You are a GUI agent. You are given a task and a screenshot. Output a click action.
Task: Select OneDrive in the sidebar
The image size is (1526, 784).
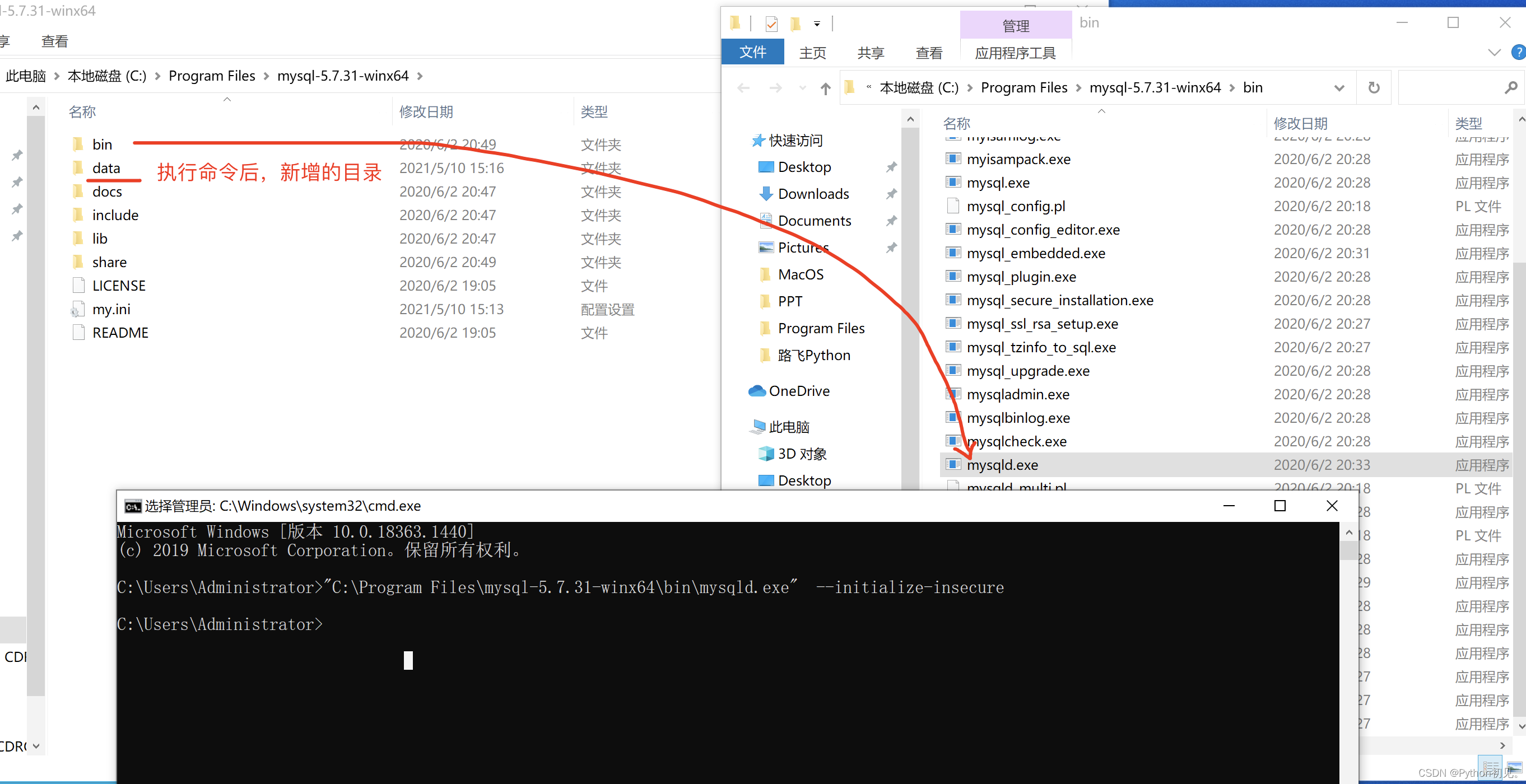(x=799, y=391)
